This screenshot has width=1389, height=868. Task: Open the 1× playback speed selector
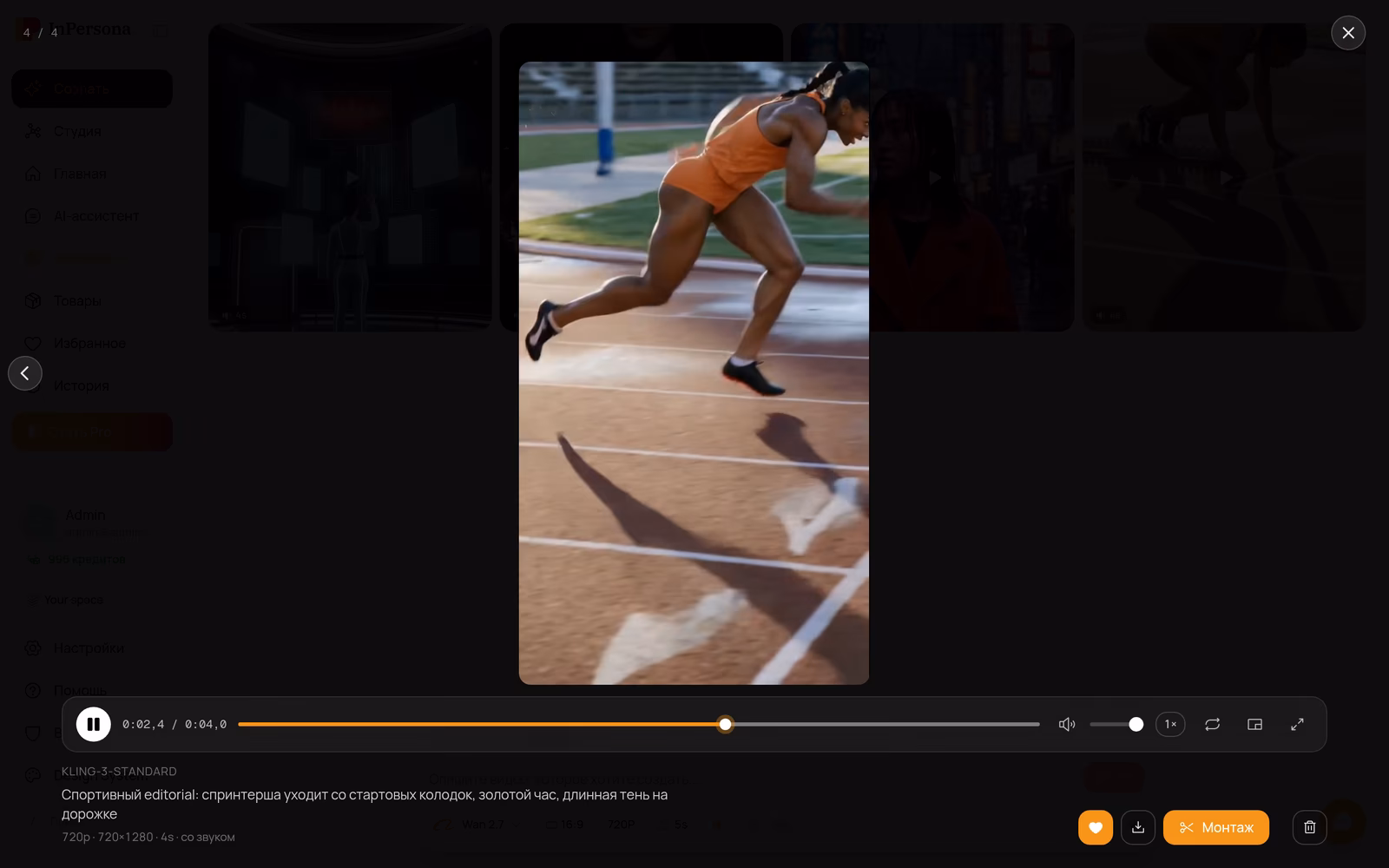click(x=1170, y=724)
